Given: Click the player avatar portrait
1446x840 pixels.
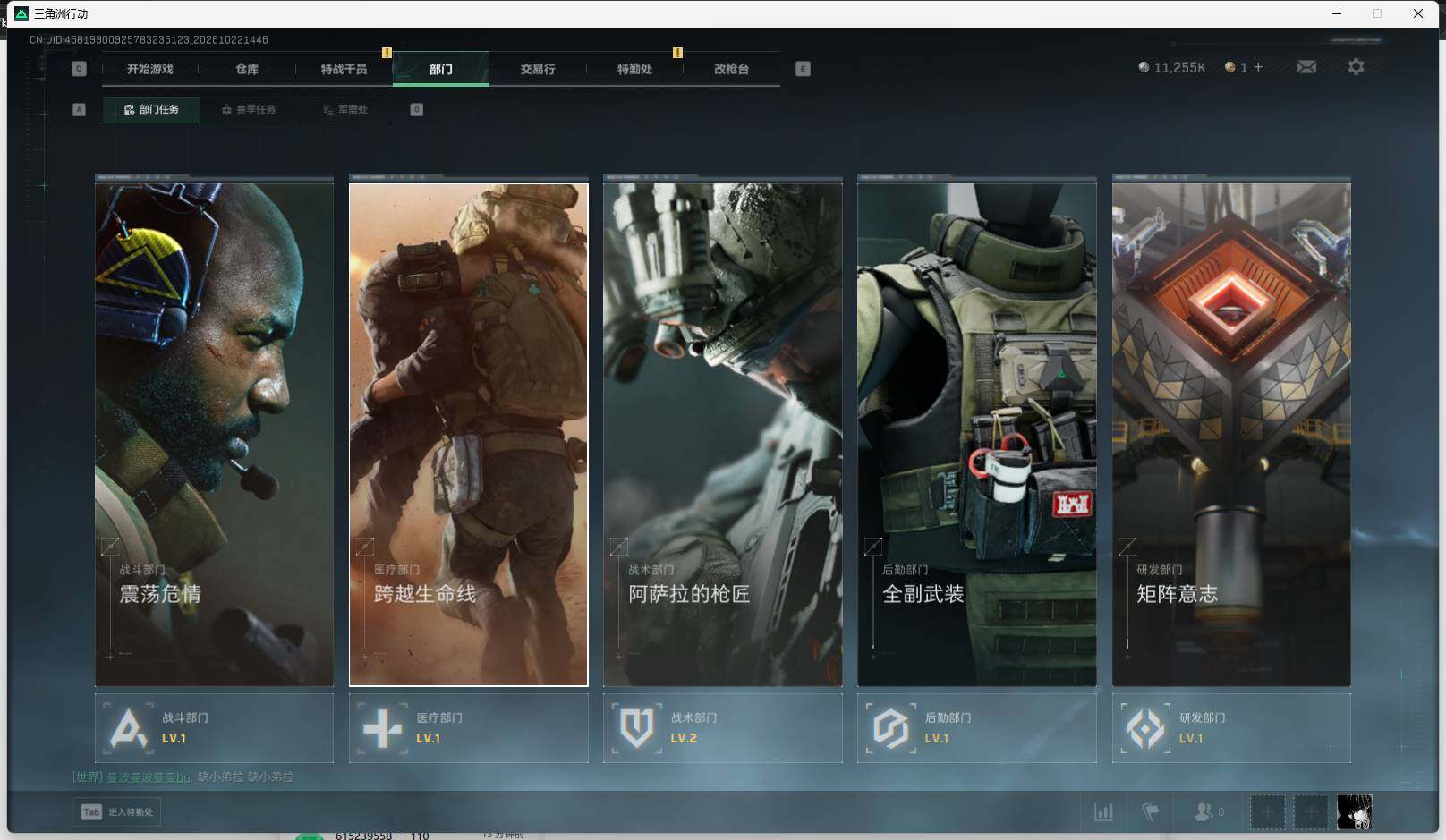Looking at the screenshot, I should (x=1354, y=812).
